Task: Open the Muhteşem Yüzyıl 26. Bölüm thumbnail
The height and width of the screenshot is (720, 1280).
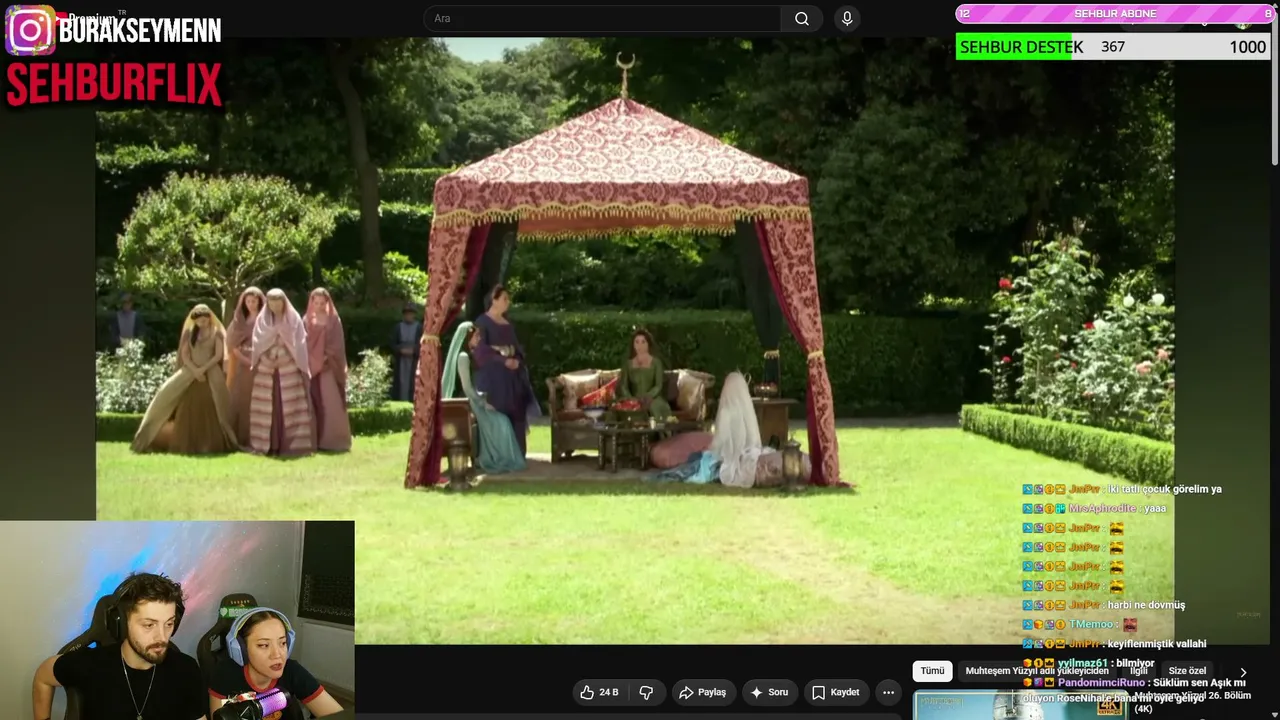Action: 1019,705
